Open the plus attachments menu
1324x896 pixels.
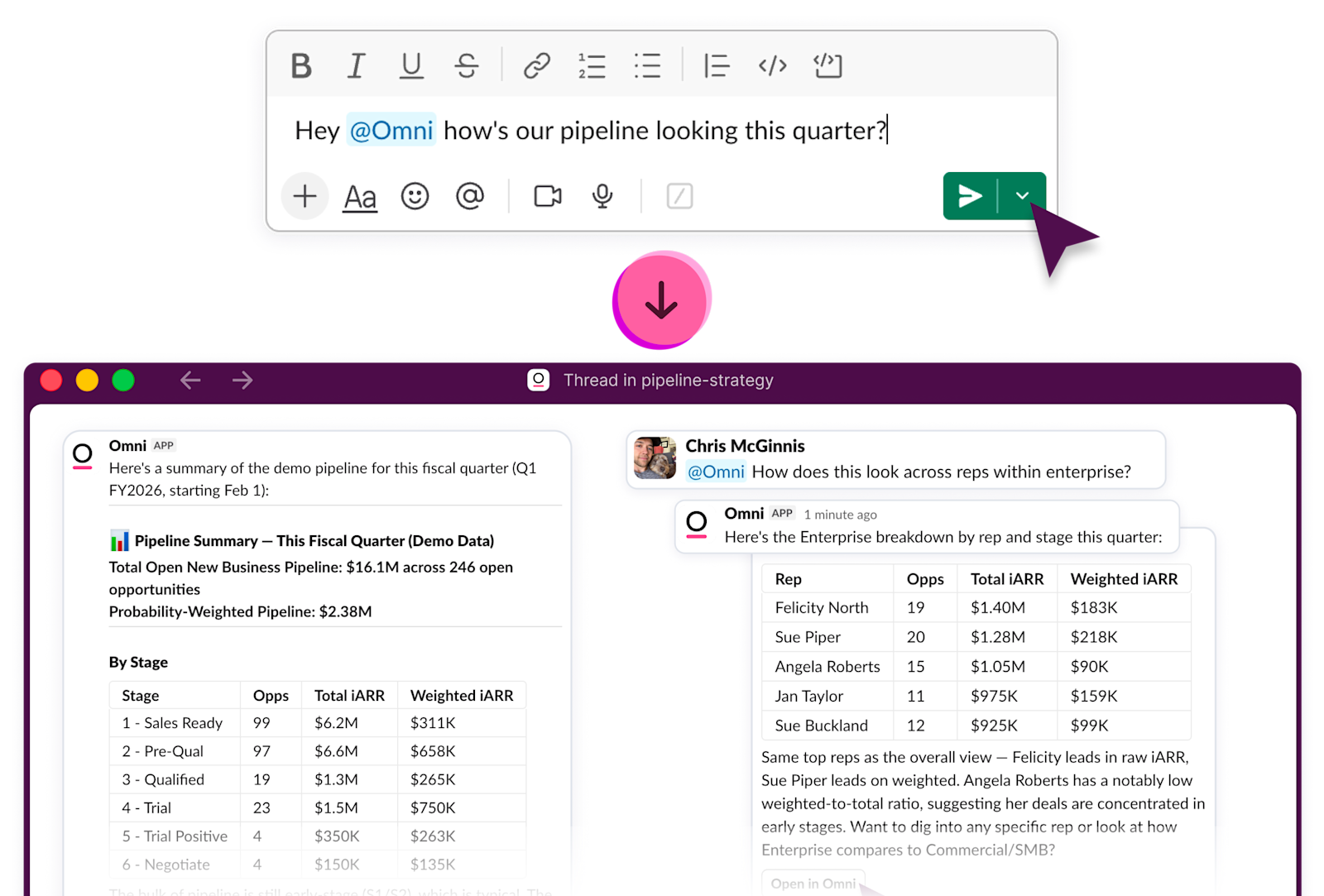[305, 196]
